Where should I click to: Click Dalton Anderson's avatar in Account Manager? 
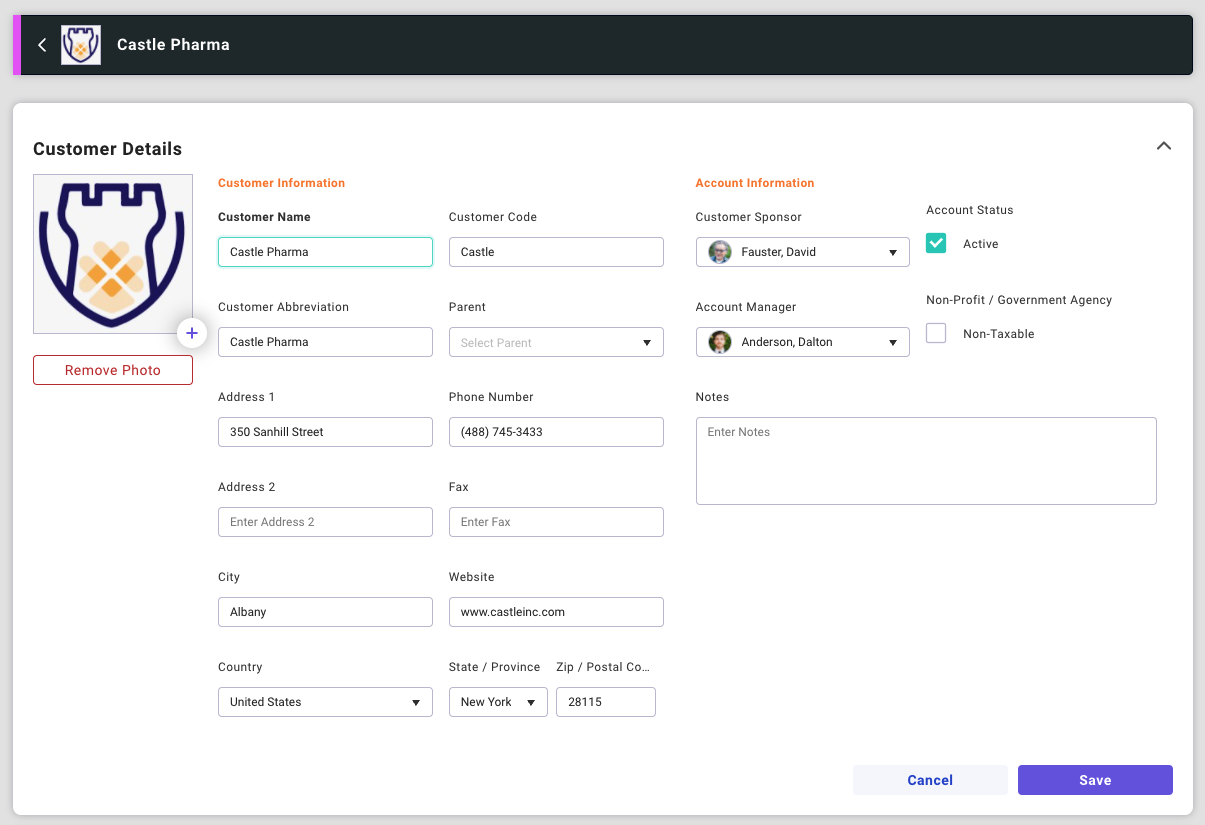[720, 342]
